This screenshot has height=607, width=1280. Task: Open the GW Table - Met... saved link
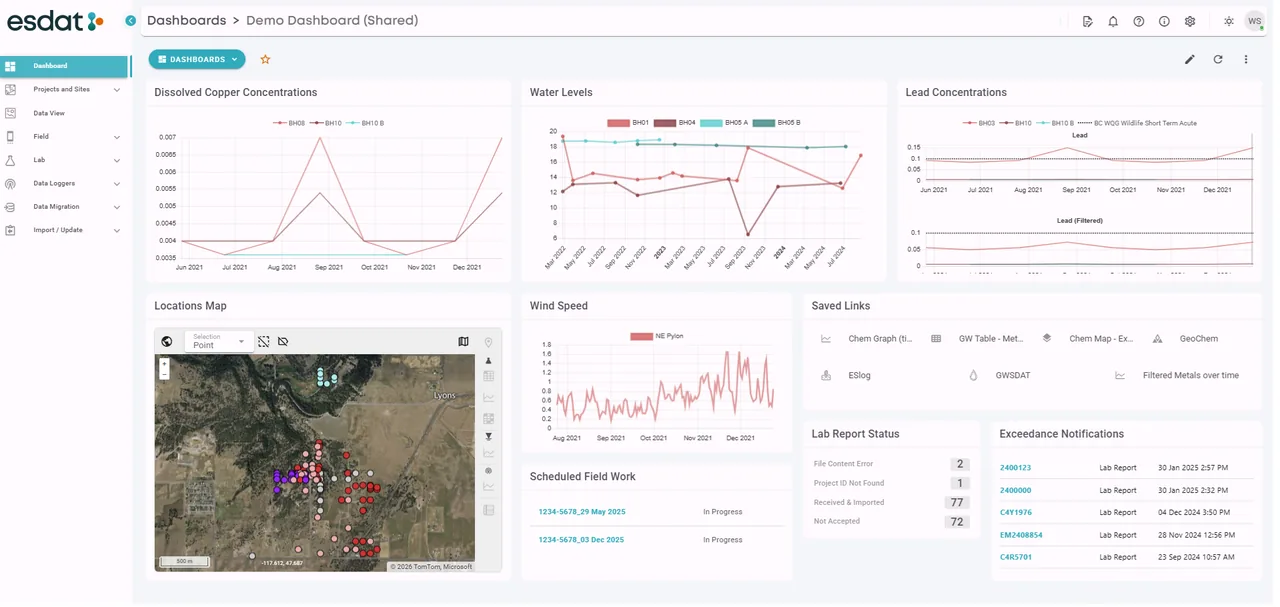pos(991,339)
